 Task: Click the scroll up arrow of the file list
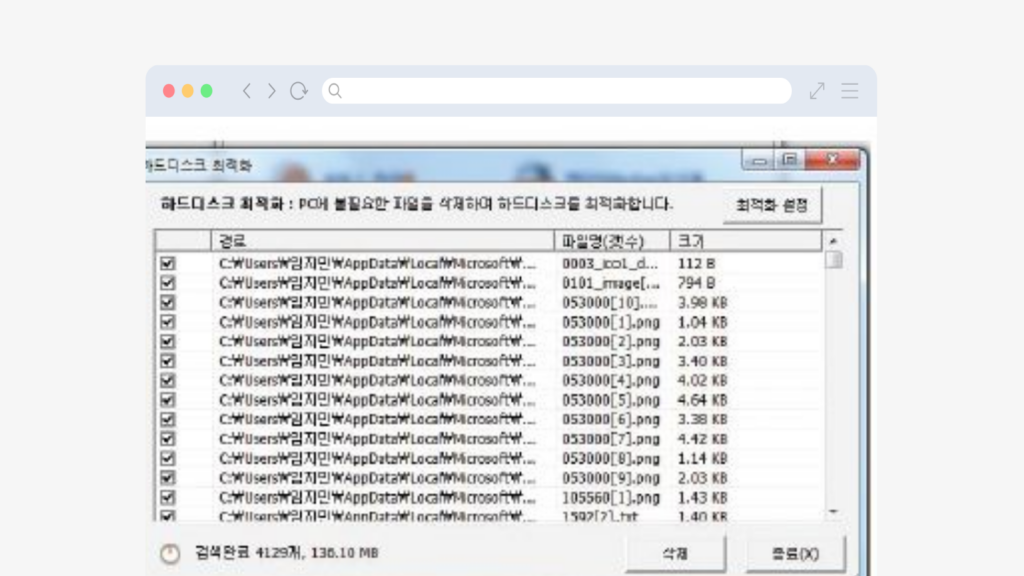tap(833, 241)
